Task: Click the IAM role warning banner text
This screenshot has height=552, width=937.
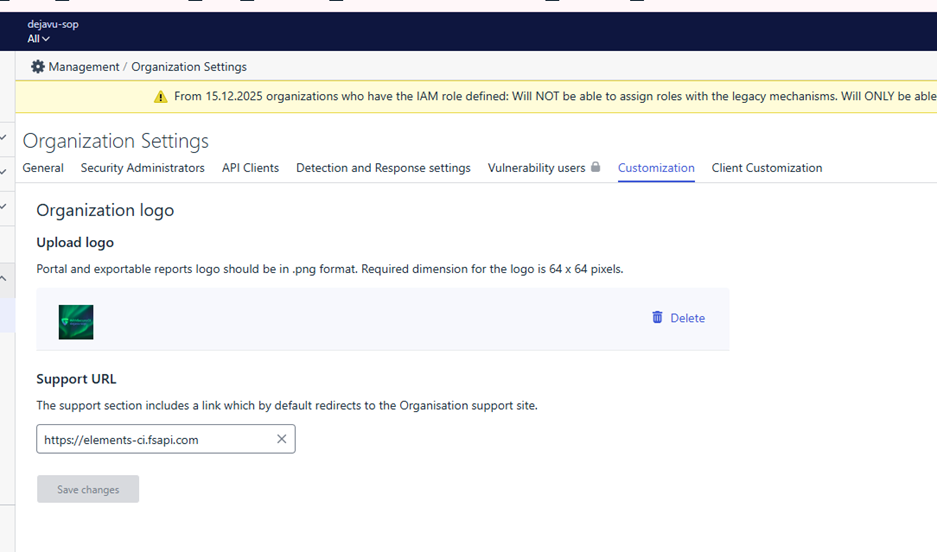Action: click(555, 96)
